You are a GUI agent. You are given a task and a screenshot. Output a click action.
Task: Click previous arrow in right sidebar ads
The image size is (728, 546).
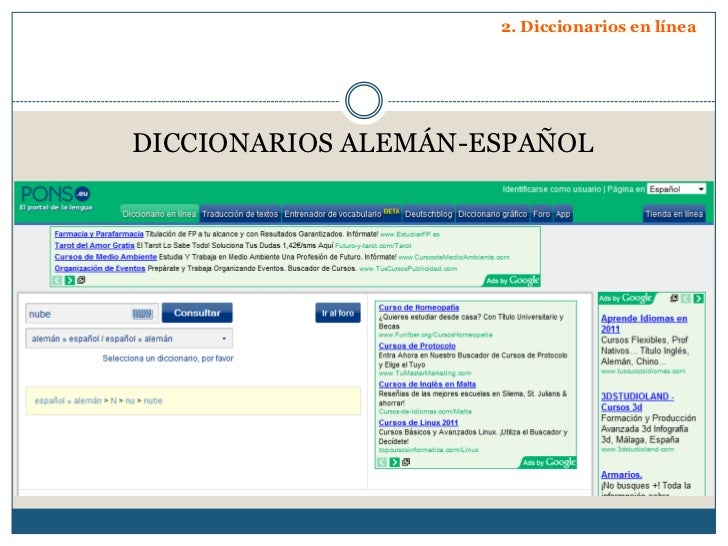click(686, 299)
